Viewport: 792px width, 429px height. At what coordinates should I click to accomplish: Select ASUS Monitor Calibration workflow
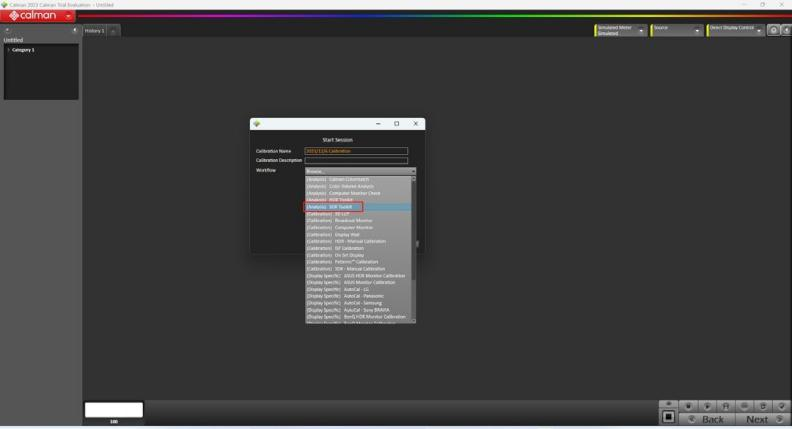point(358,282)
